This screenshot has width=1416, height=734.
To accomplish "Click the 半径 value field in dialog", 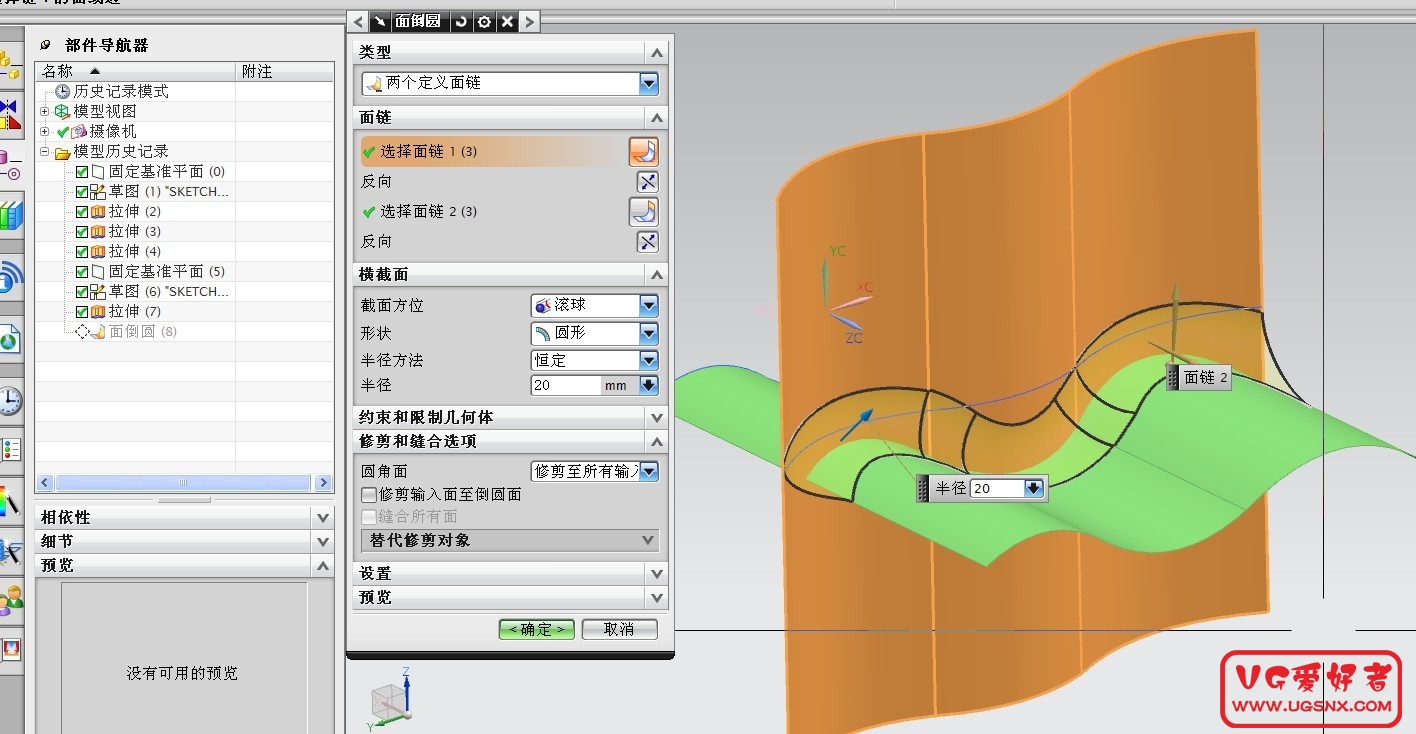I will click(x=566, y=385).
